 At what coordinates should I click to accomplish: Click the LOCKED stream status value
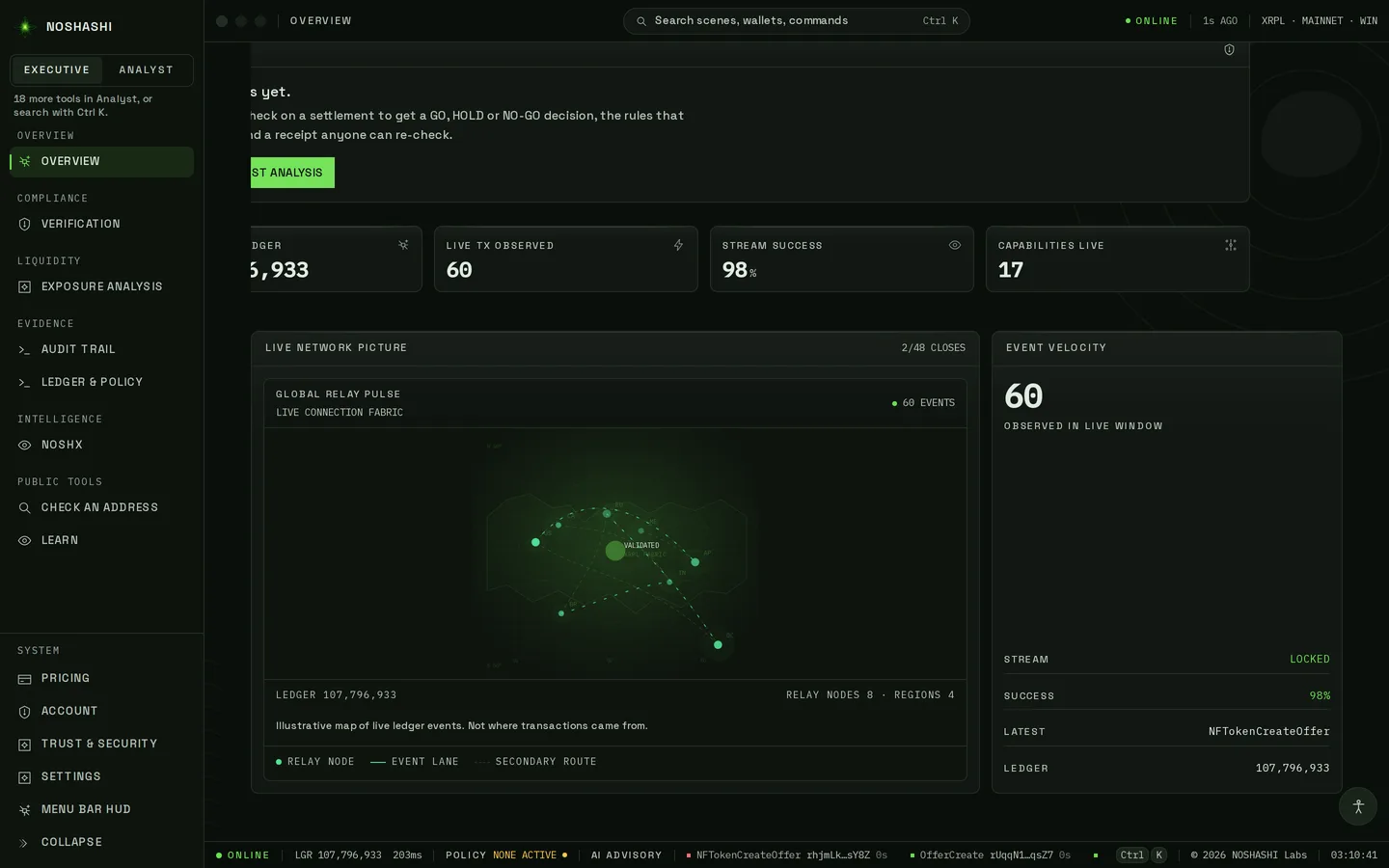tap(1310, 660)
